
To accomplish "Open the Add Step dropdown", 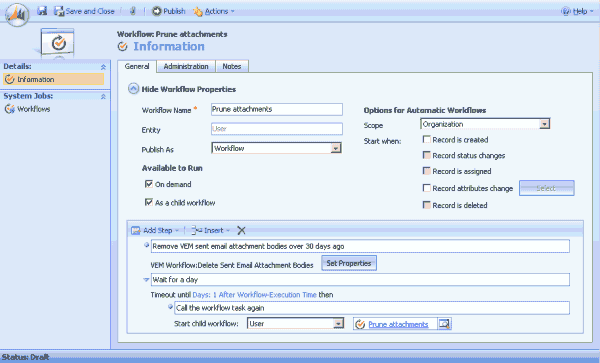I will pos(155,230).
